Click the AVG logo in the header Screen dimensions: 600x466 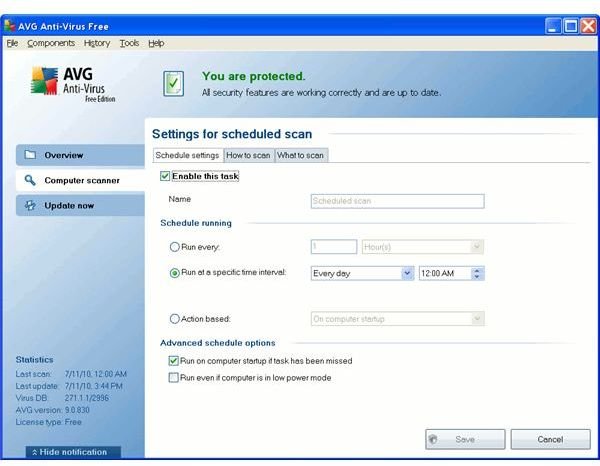73,84
